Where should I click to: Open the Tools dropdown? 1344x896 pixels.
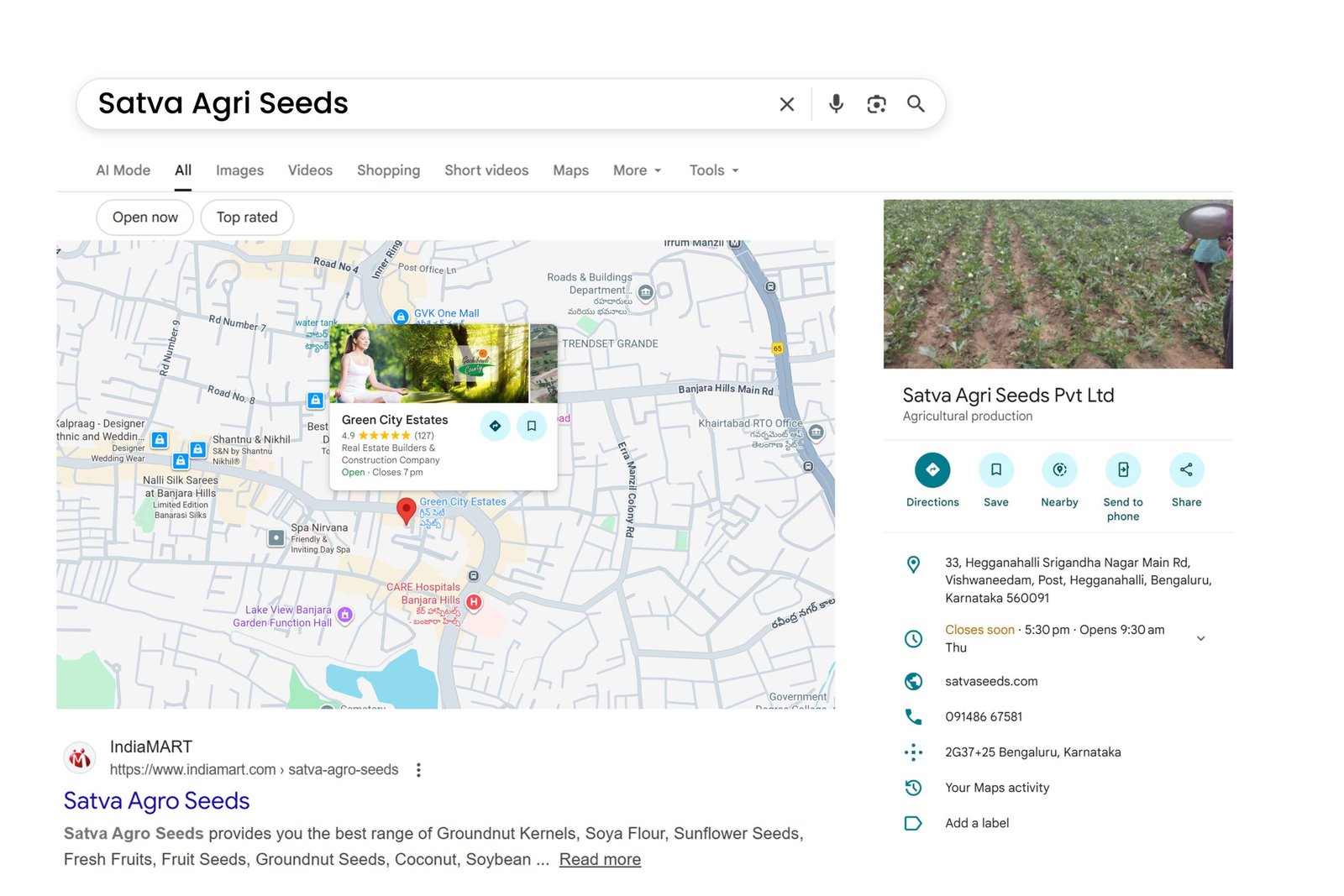point(713,170)
